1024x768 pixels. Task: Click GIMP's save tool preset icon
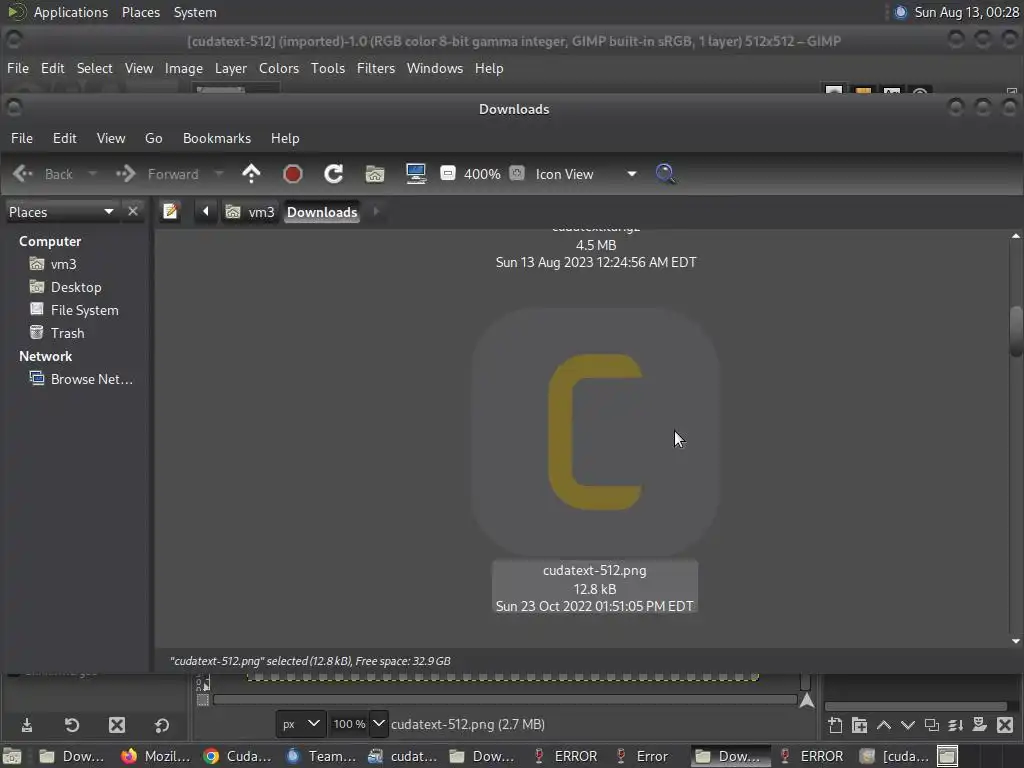pyautogui.click(x=27, y=725)
